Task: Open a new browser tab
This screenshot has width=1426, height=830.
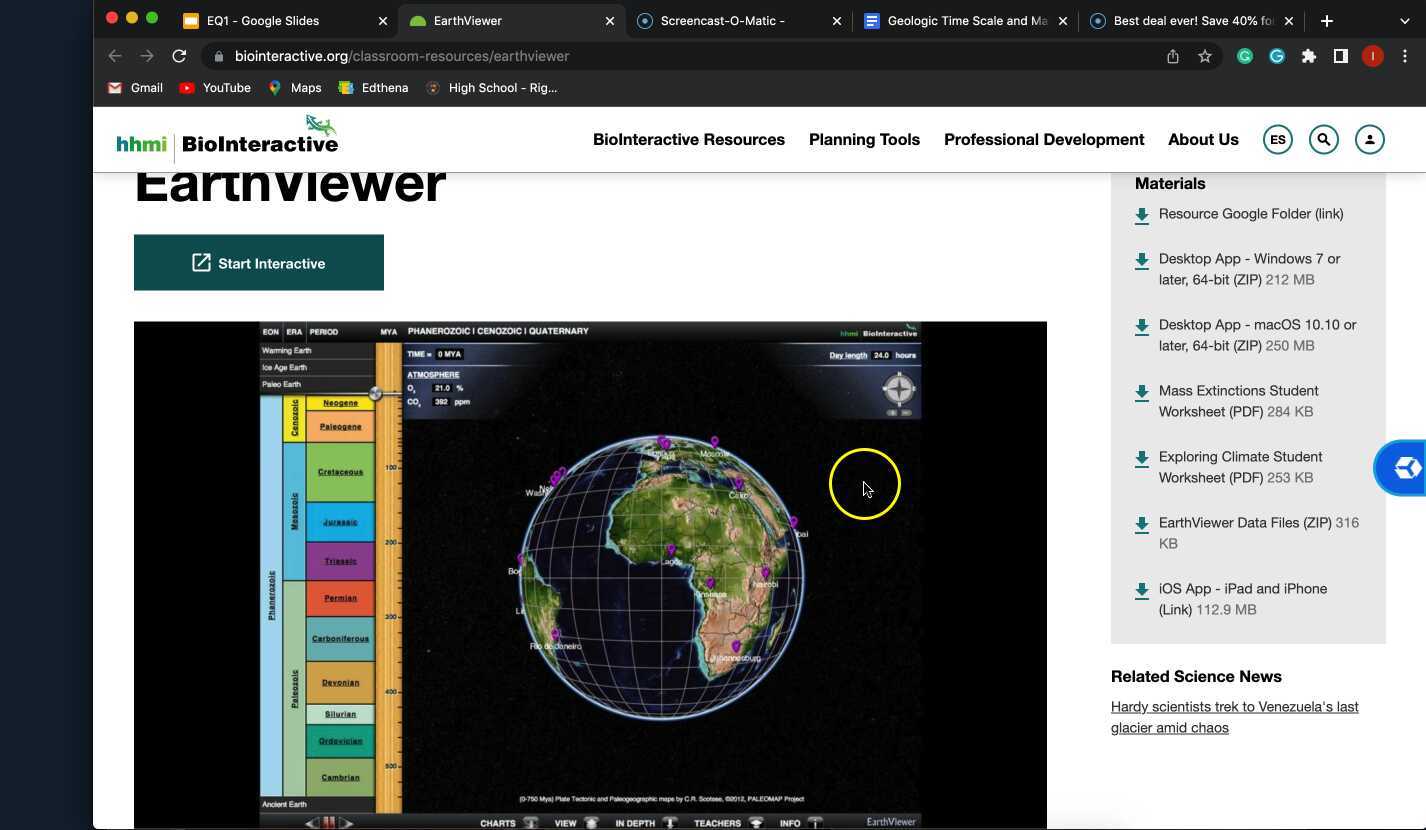Action: (x=1327, y=20)
